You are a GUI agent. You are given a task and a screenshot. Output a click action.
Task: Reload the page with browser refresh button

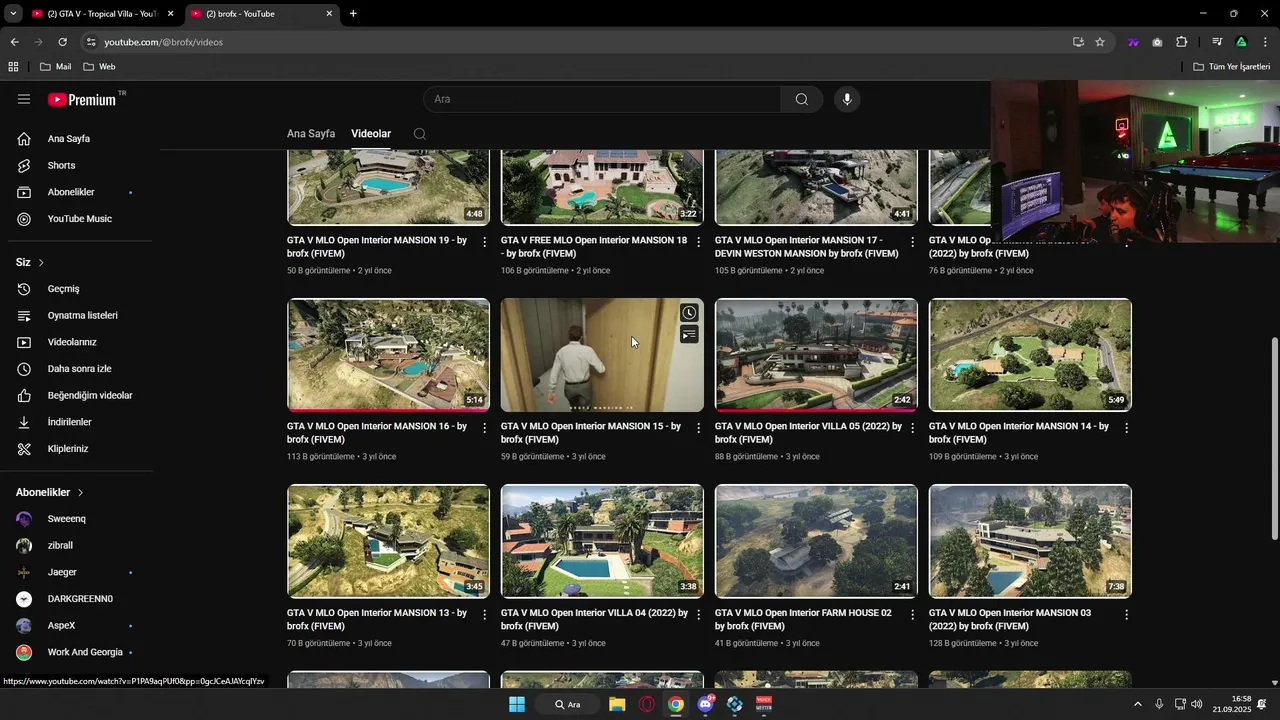(x=62, y=42)
